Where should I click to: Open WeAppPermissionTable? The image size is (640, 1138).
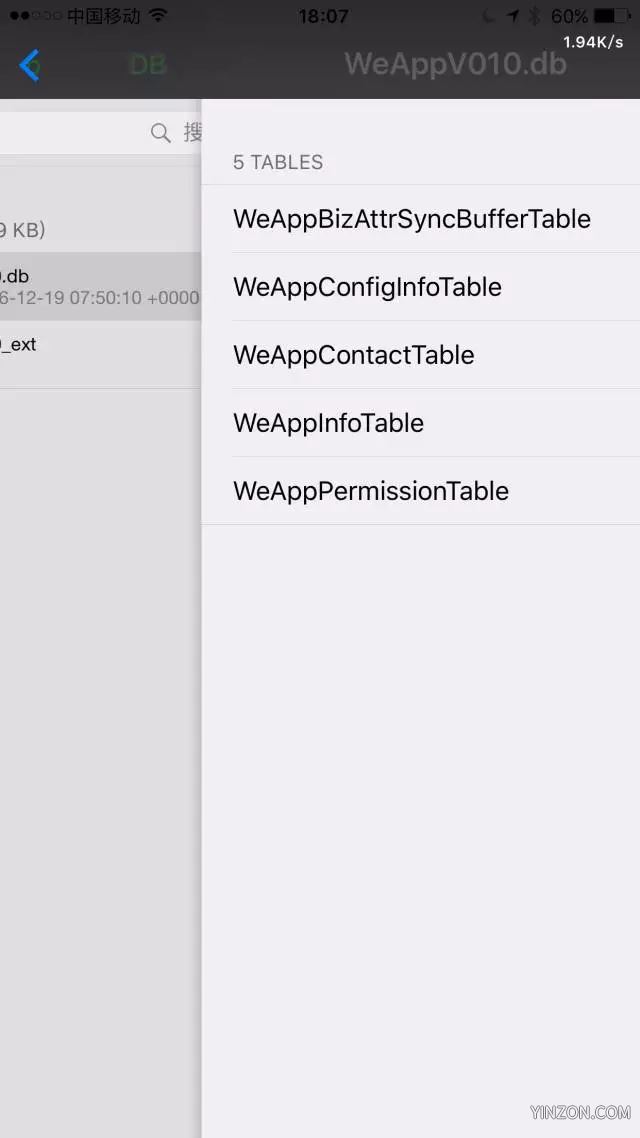tap(421, 491)
